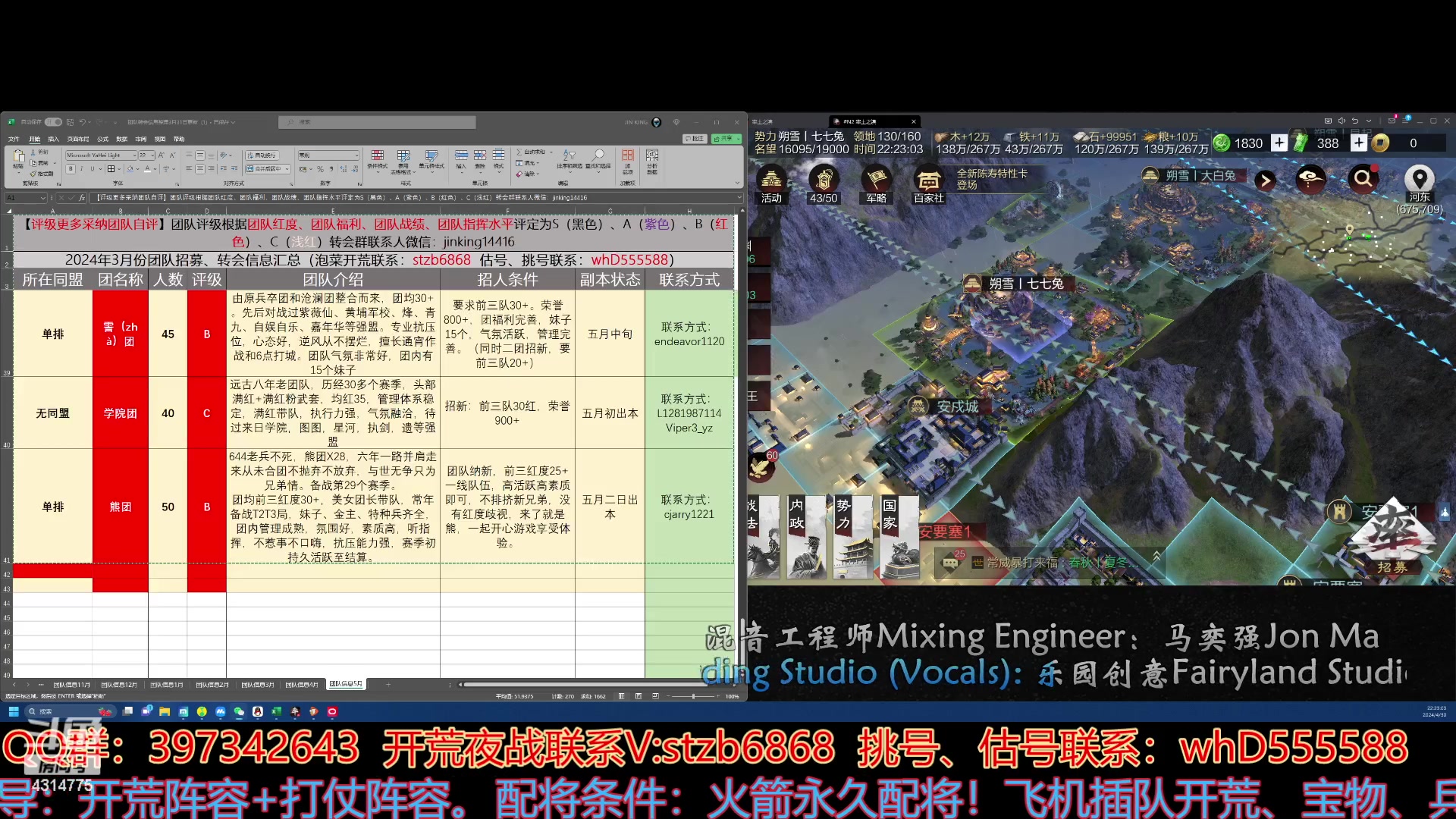Screen dimensions: 1456x819
Task: Switch to the 公式 ribbon tab
Action: (x=102, y=139)
